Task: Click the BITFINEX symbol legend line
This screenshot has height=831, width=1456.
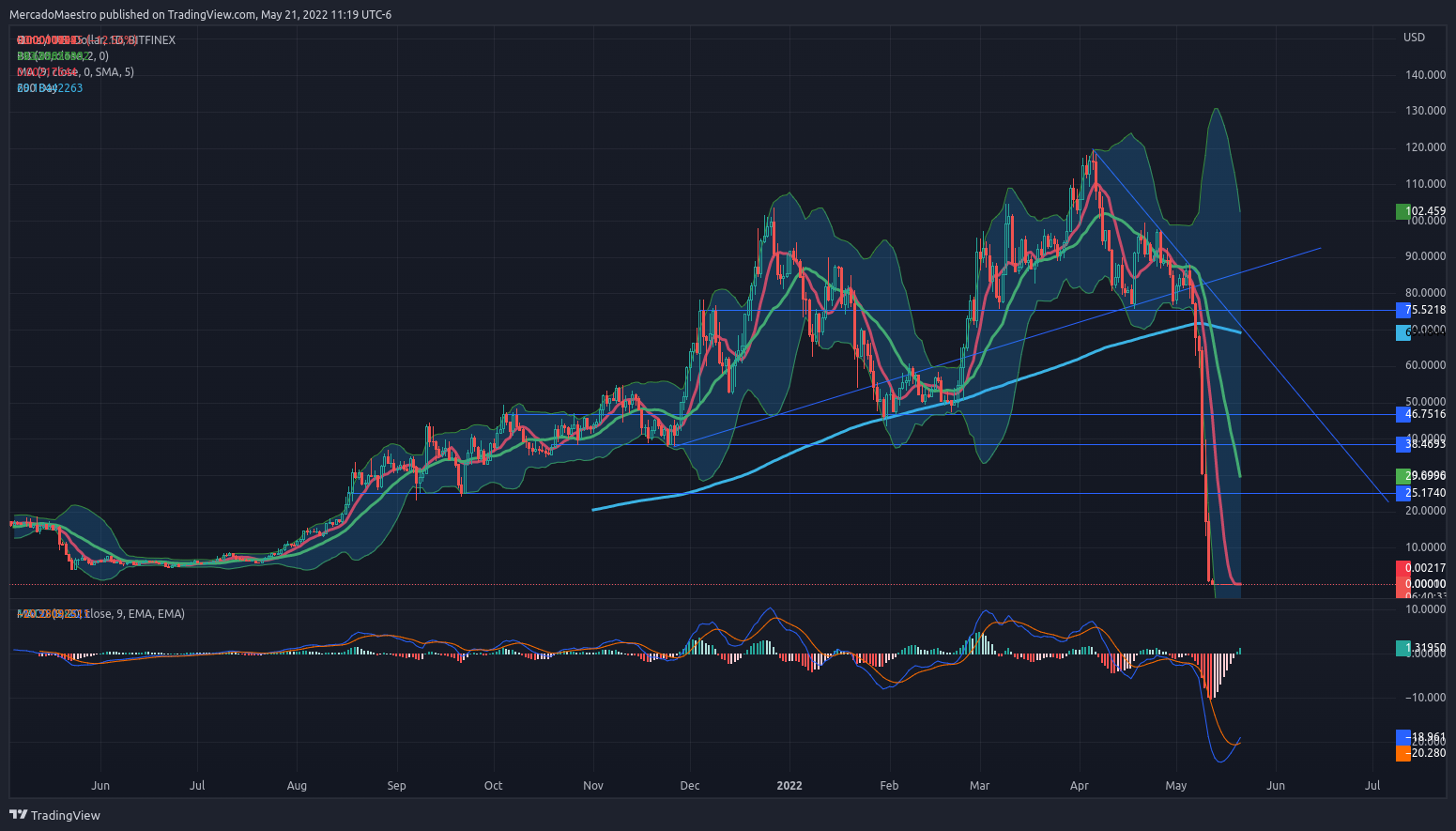Action: tap(96, 40)
